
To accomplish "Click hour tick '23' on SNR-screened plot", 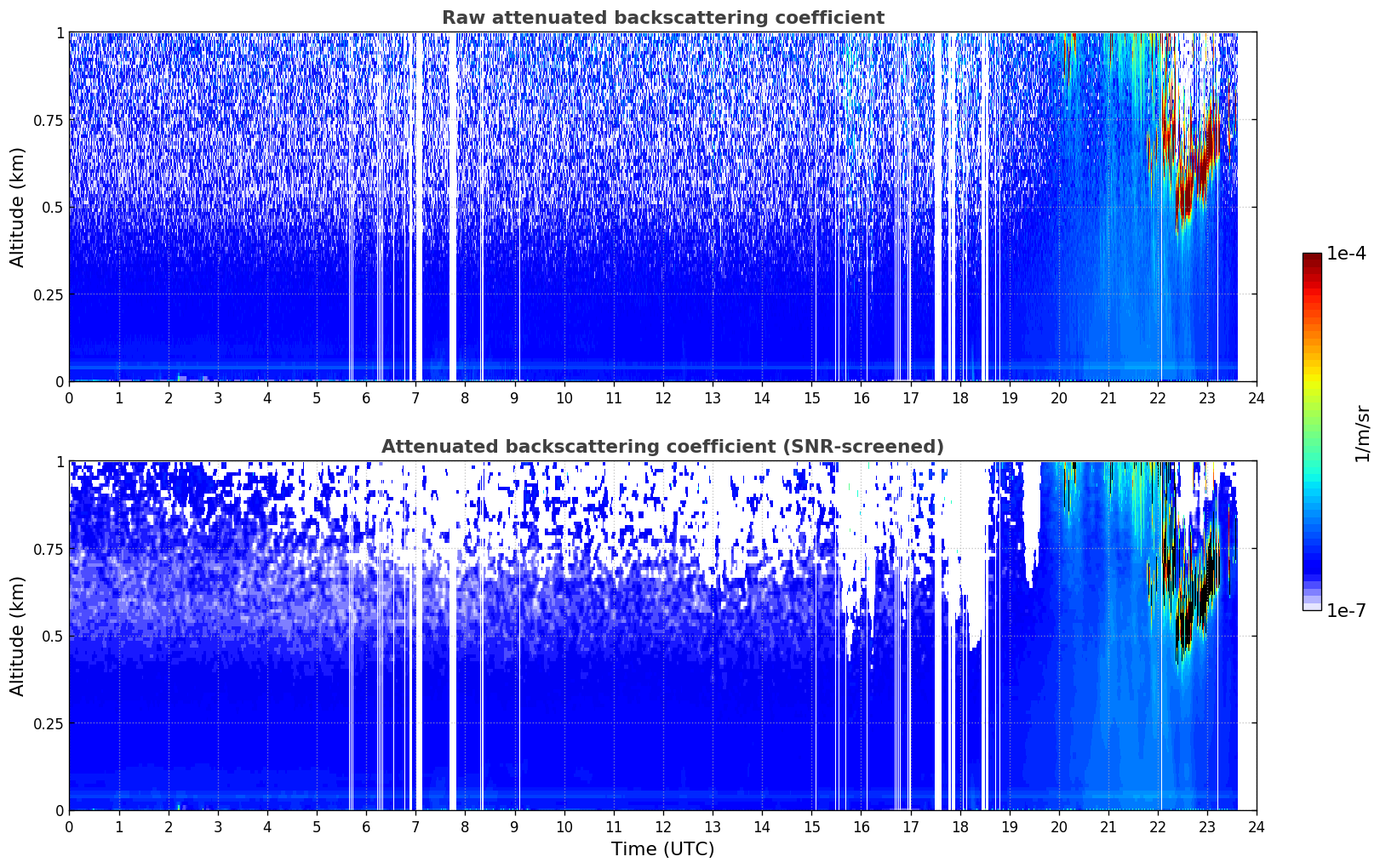I will tap(1206, 827).
